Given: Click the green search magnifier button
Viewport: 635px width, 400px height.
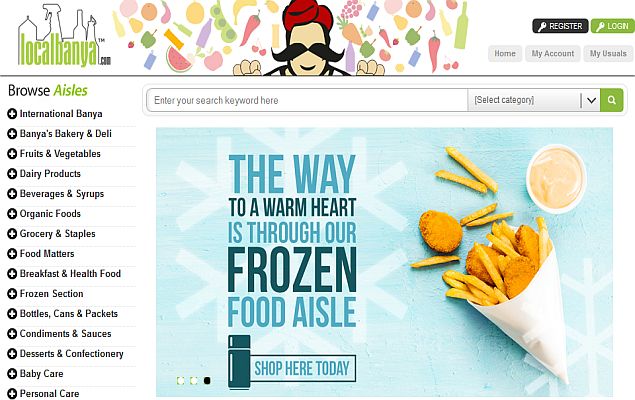Looking at the screenshot, I should point(612,100).
